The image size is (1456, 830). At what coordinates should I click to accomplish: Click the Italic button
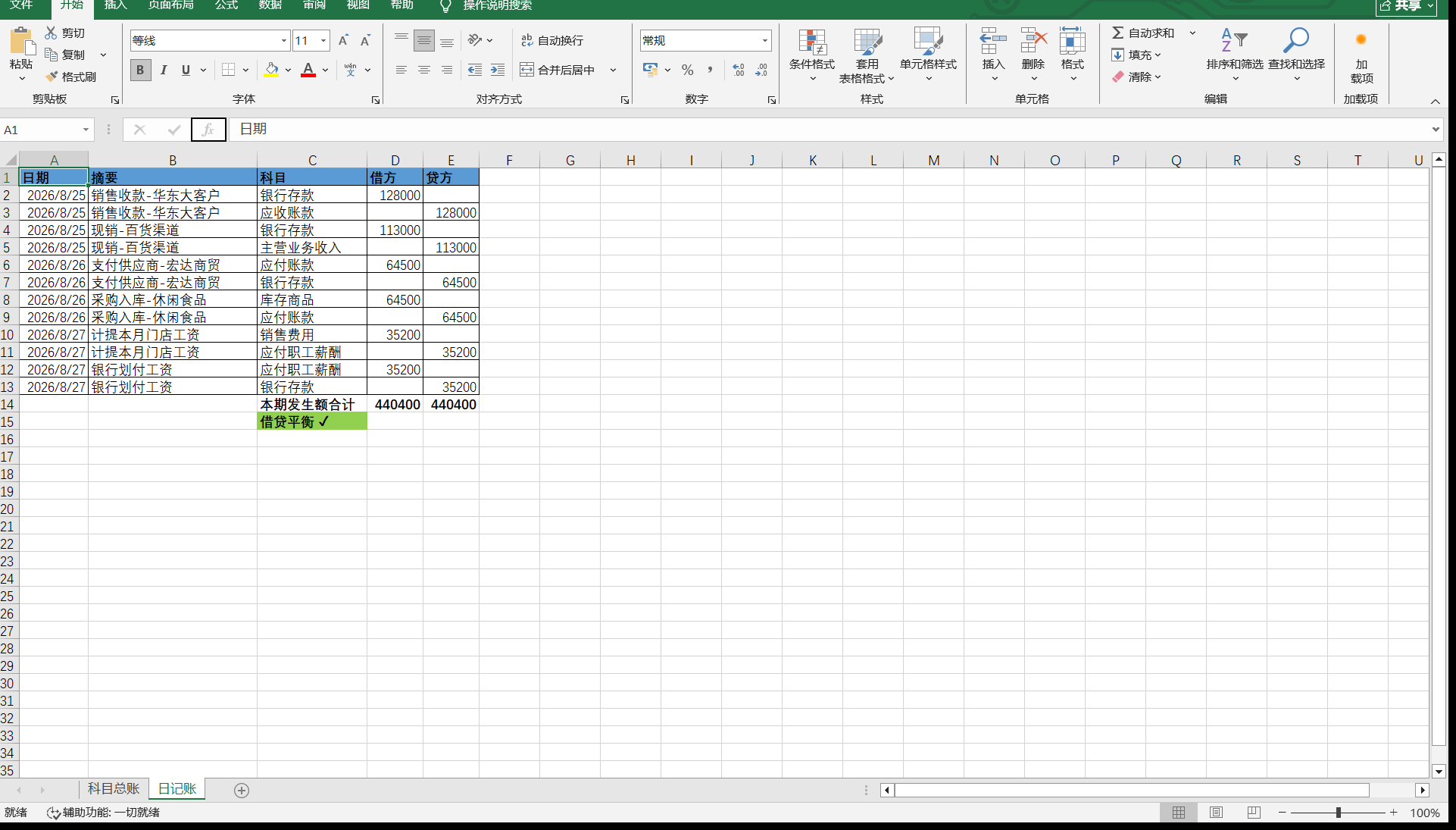pos(164,70)
